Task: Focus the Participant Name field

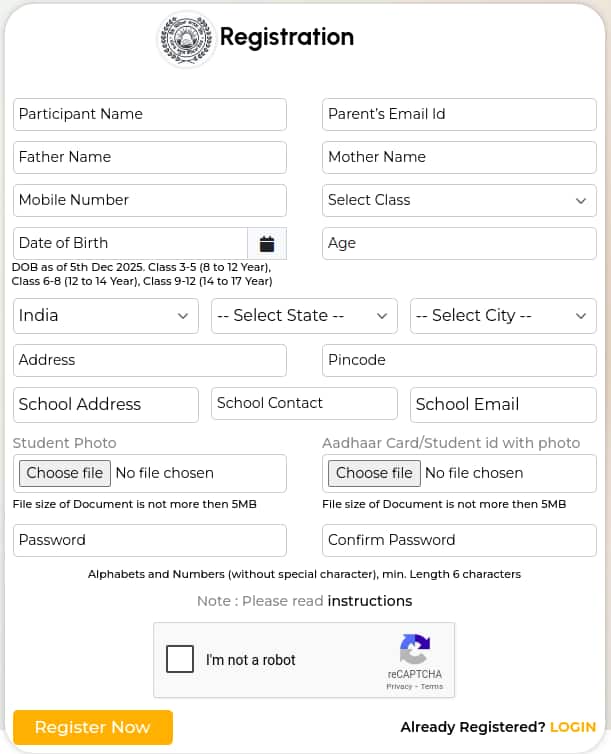Action: (150, 114)
